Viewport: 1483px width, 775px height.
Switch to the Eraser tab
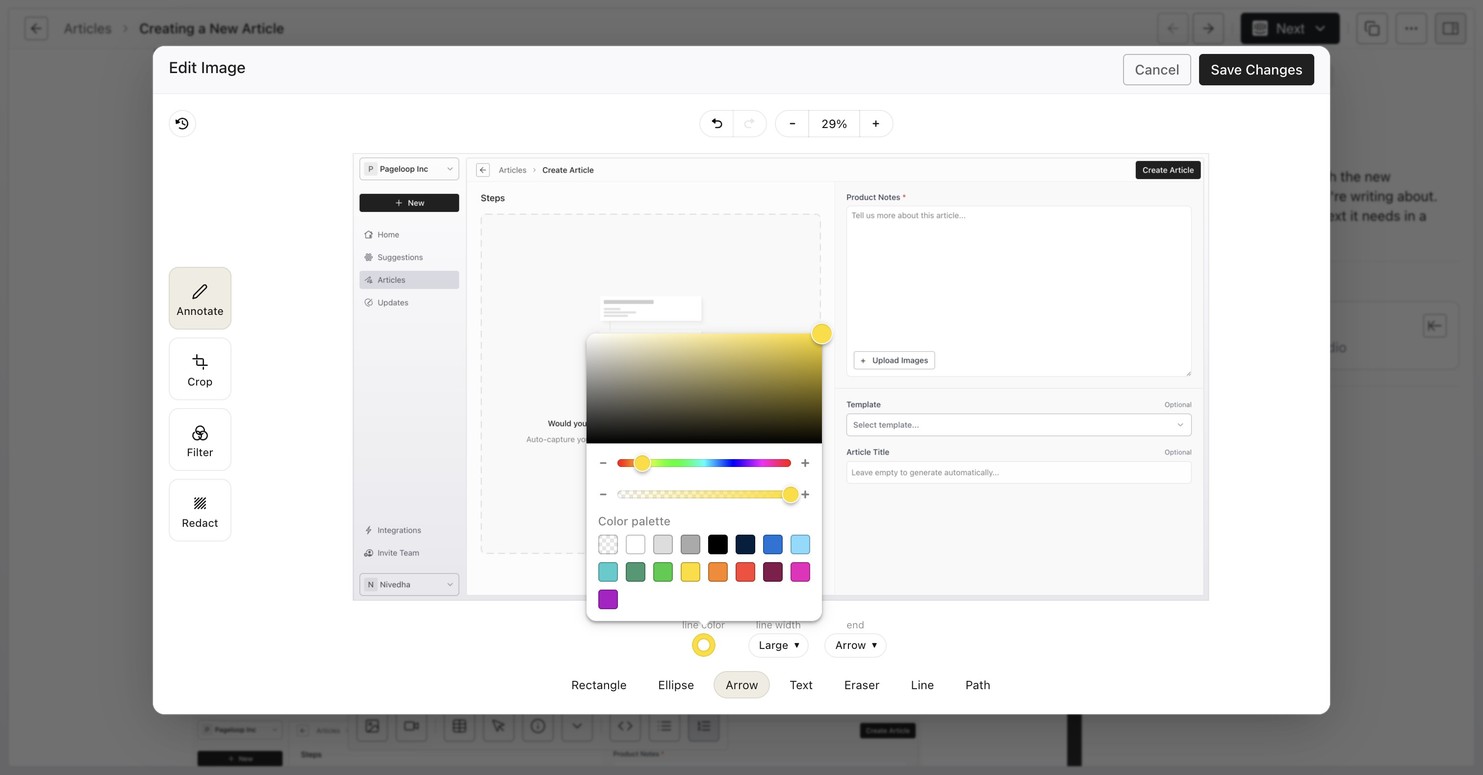(862, 685)
